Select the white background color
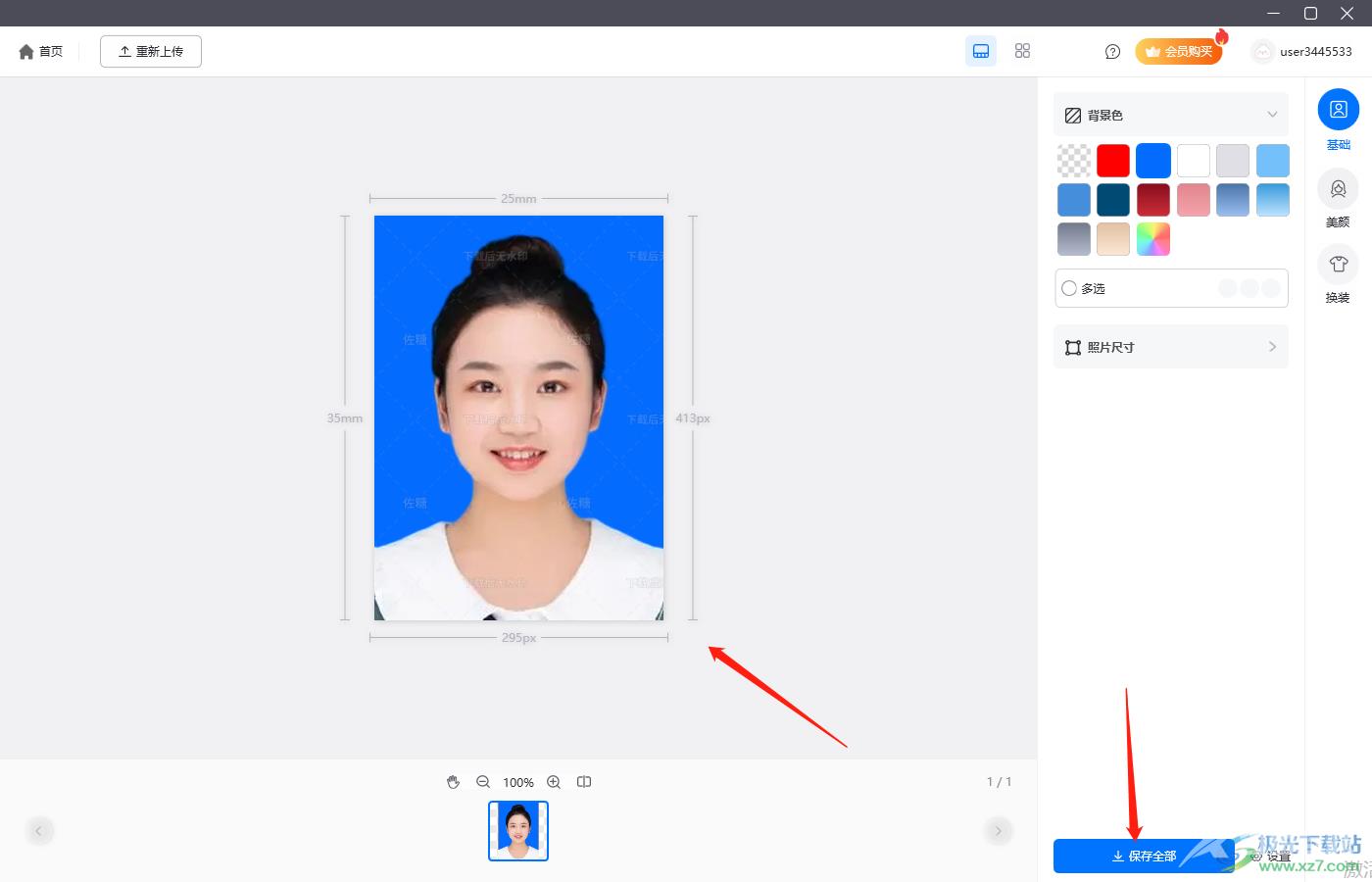Image resolution: width=1372 pixels, height=882 pixels. 1194,161
